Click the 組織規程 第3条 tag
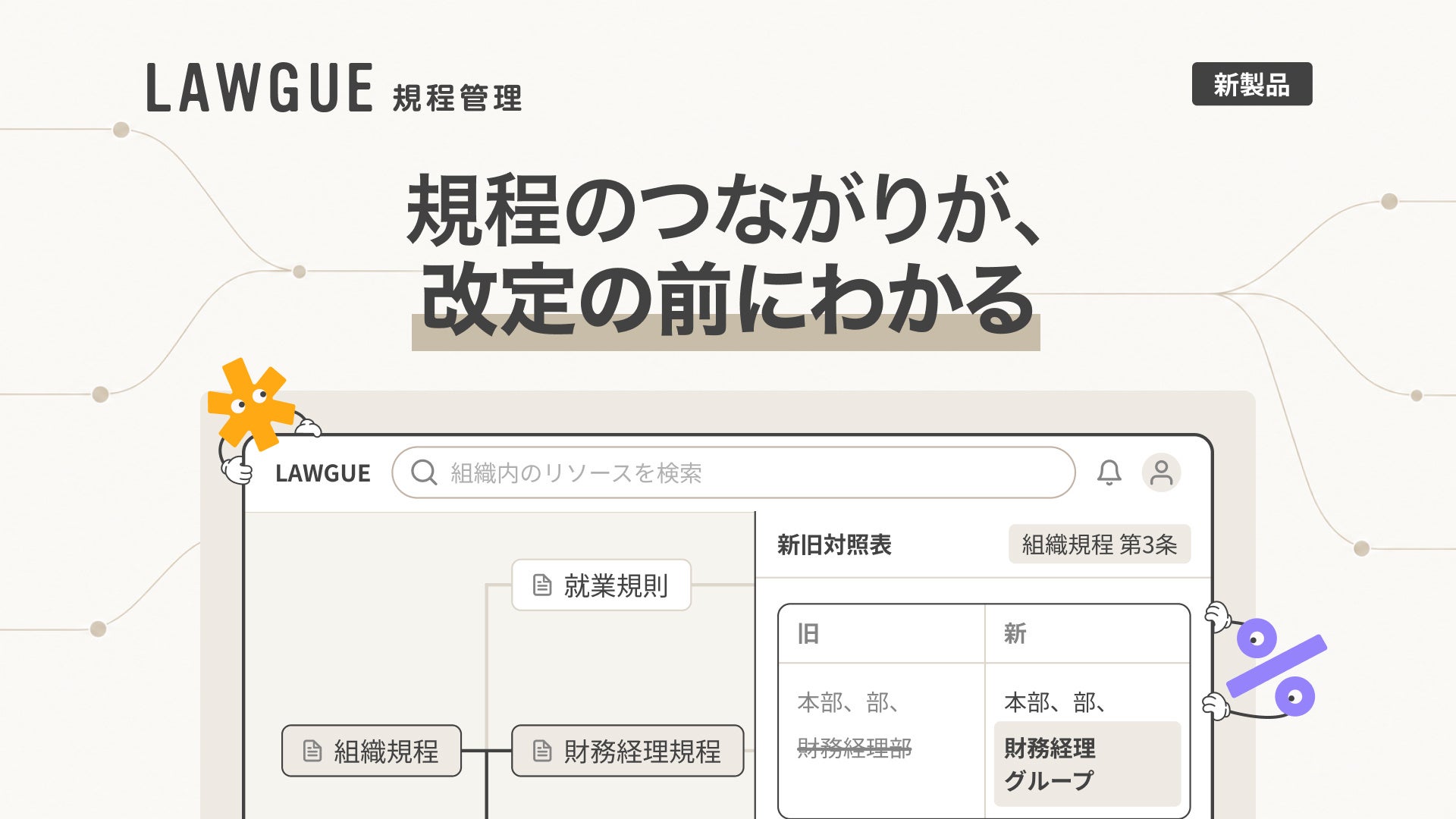This screenshot has height=819, width=1456. tap(1100, 544)
